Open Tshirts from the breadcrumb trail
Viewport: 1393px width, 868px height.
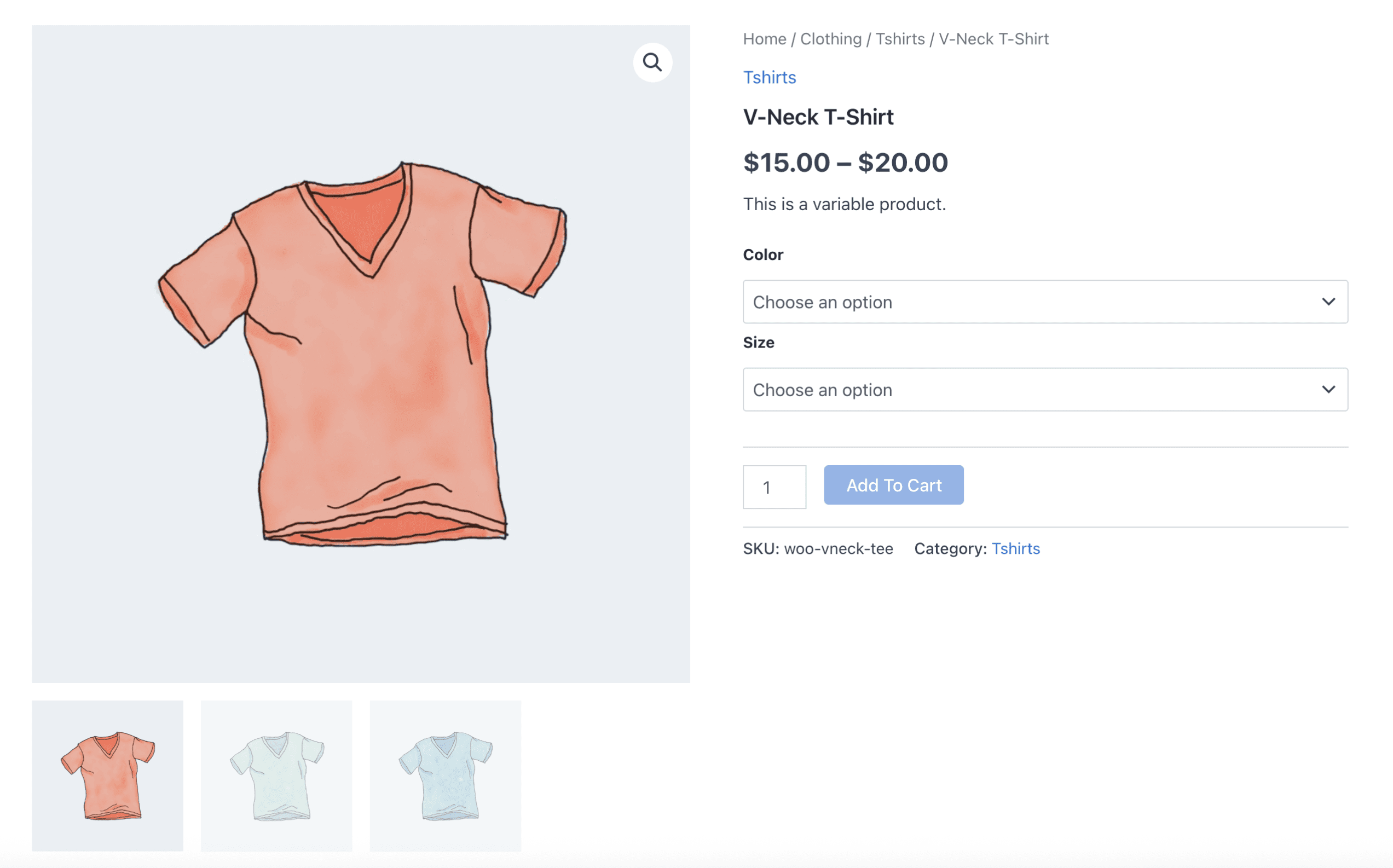(900, 38)
